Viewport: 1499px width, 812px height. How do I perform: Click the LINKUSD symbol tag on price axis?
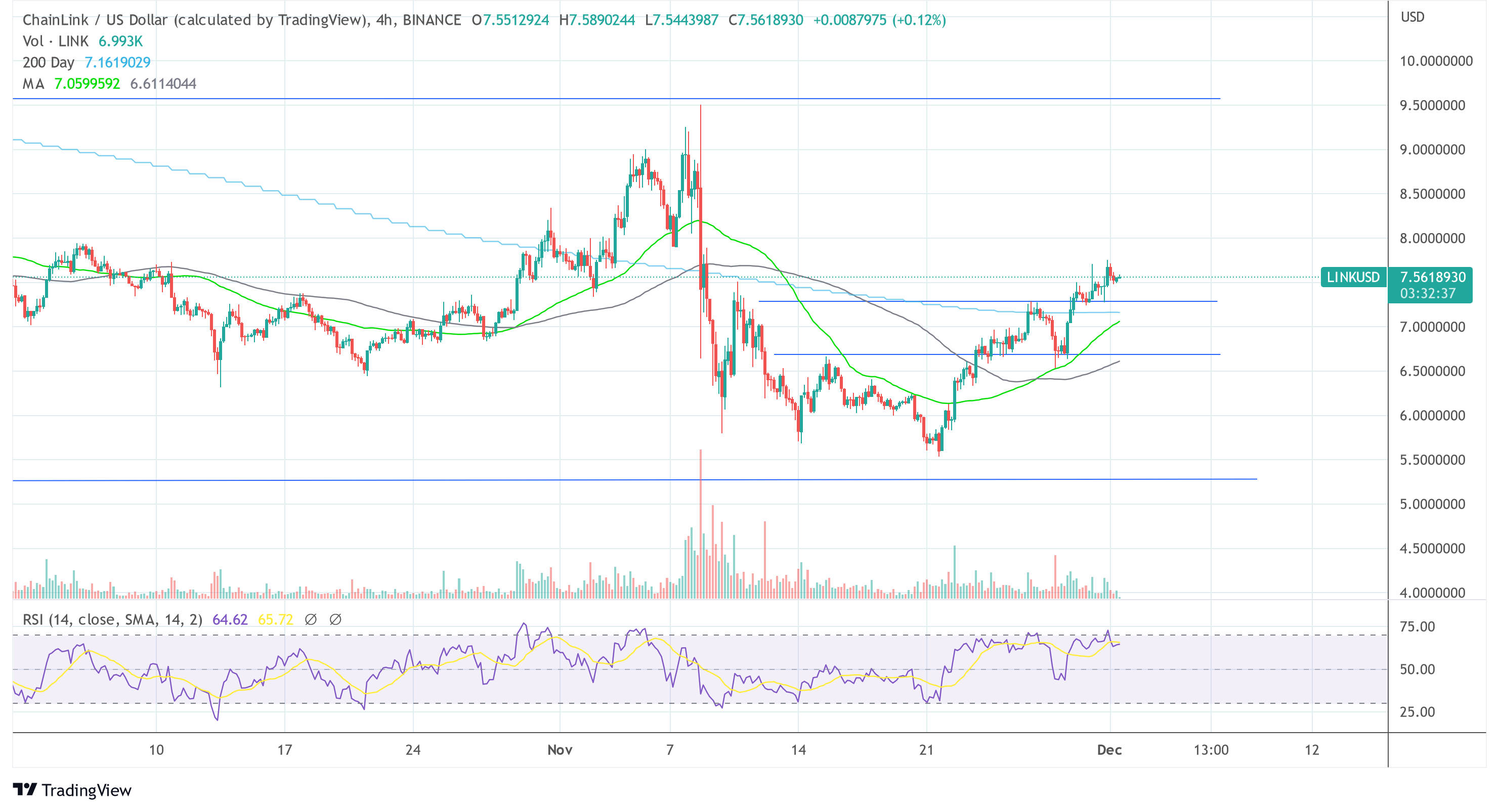[x=1353, y=278]
